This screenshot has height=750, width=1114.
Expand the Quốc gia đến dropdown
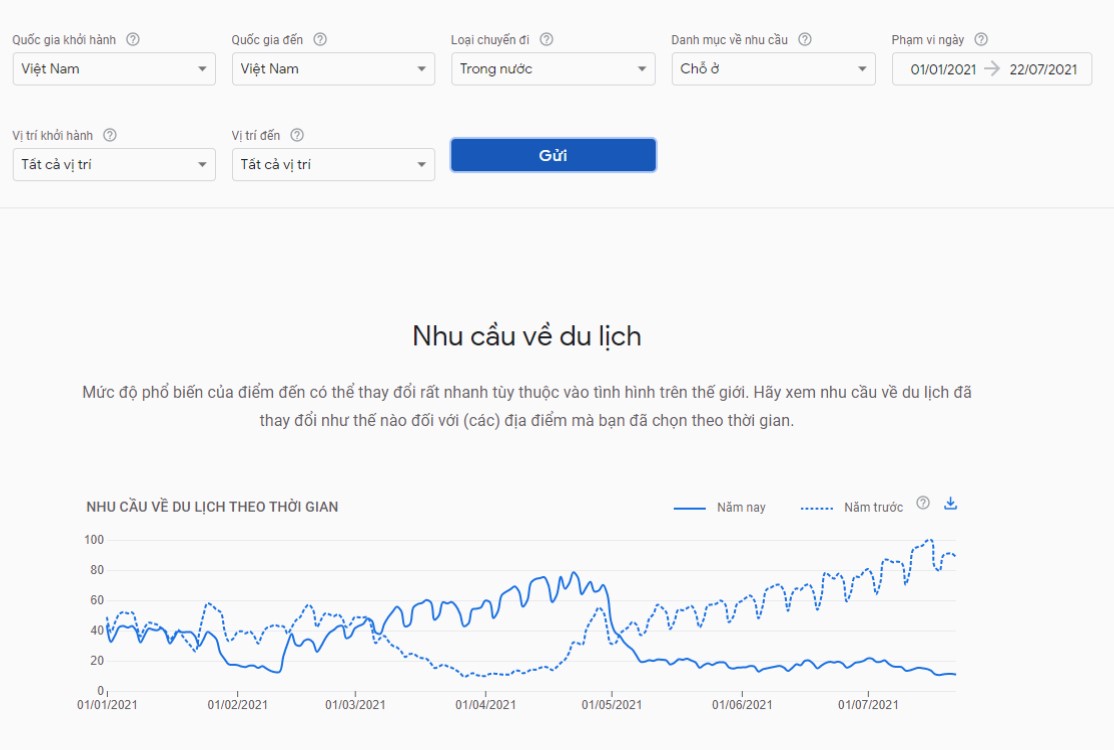(x=333, y=69)
